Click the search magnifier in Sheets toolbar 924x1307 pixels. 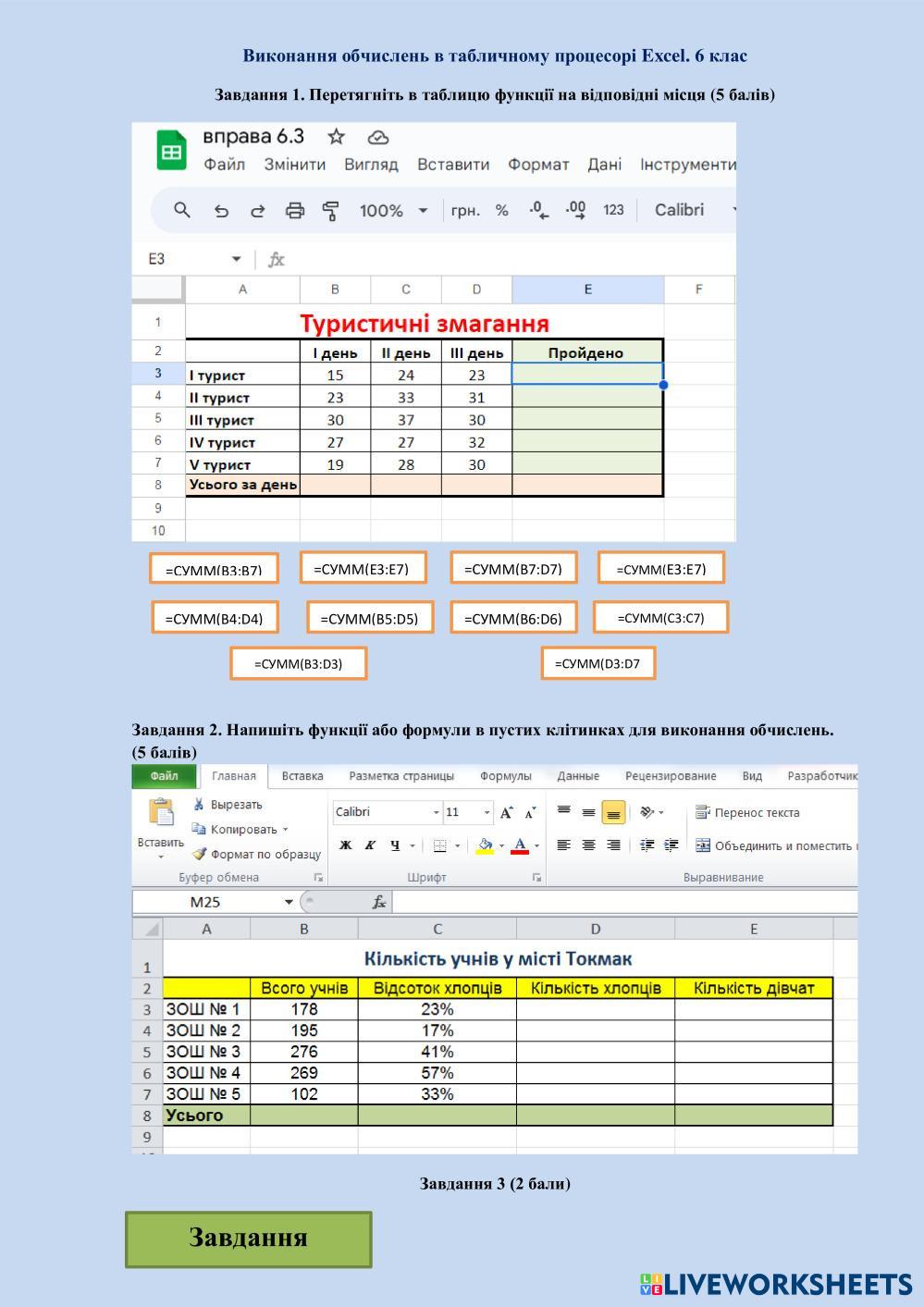point(182,210)
